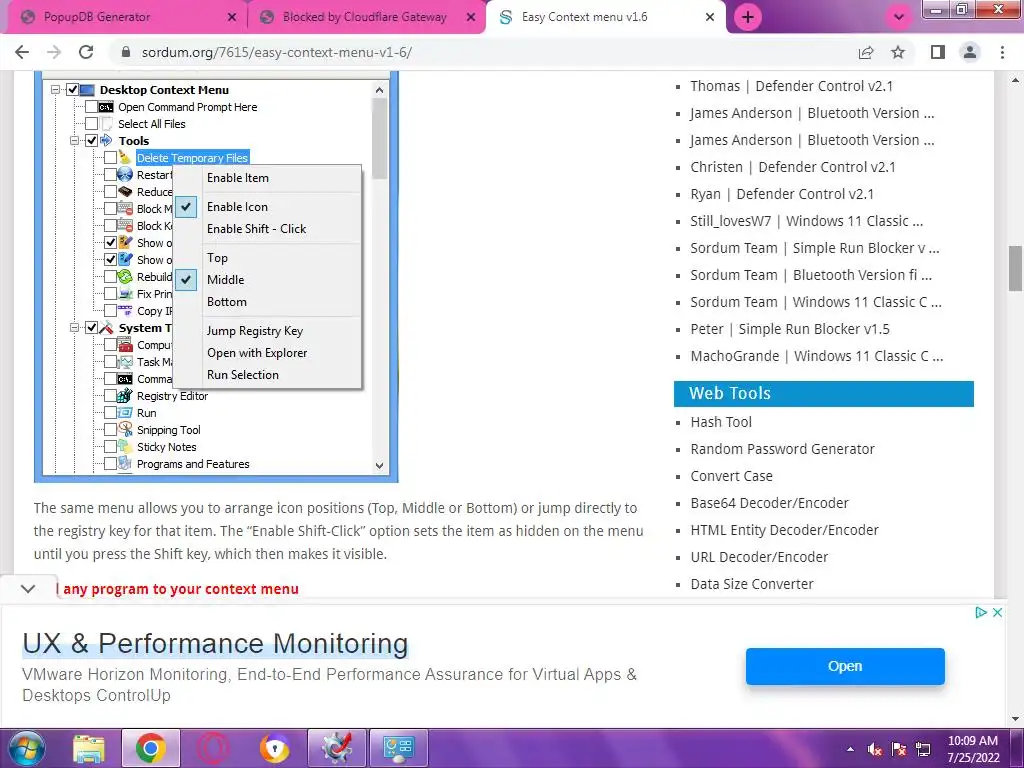Open the Chrome three-dot menu

1002,52
